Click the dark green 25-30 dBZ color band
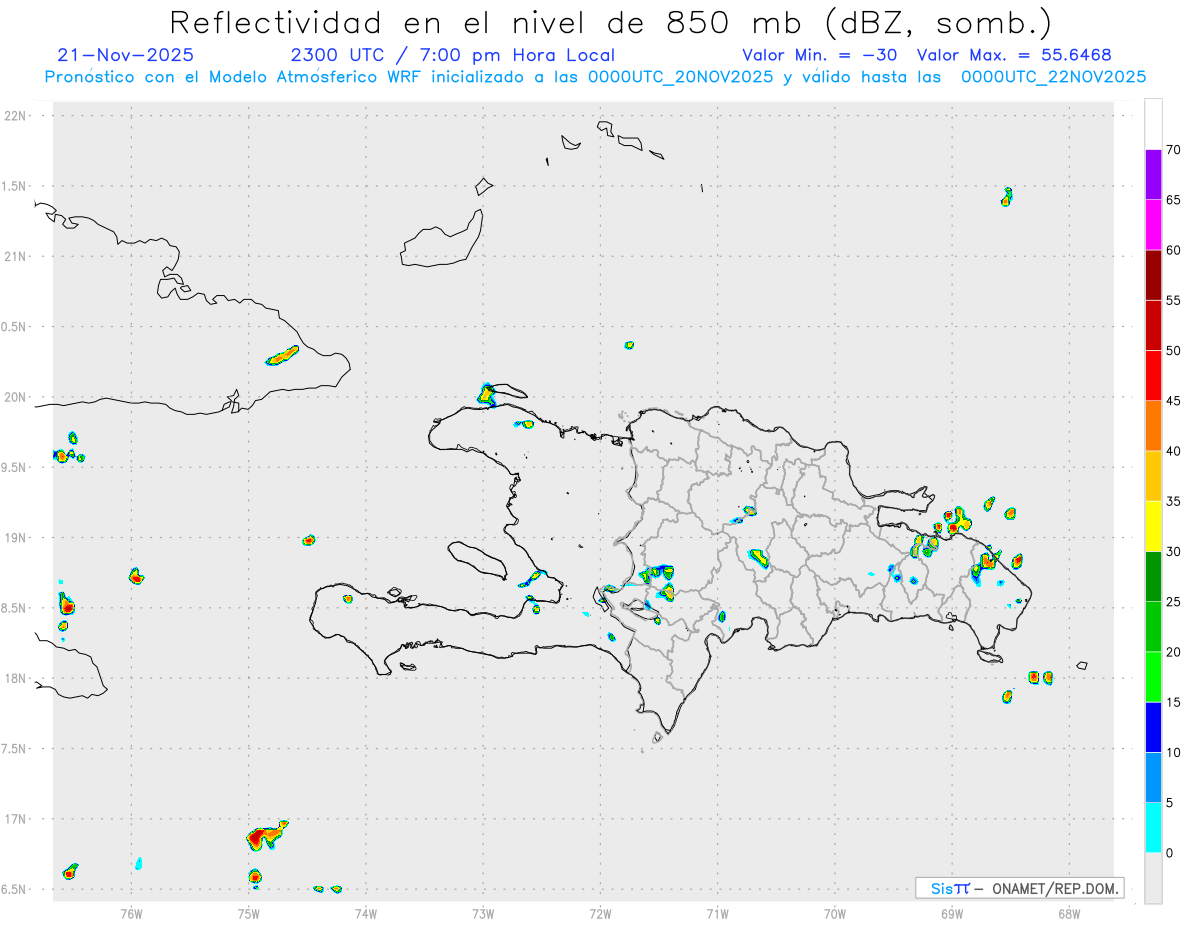1200x927 pixels. 1153,577
